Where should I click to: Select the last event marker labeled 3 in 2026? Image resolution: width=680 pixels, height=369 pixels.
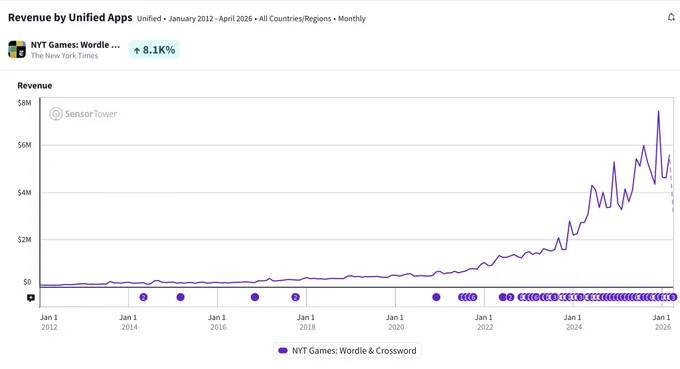click(673, 297)
